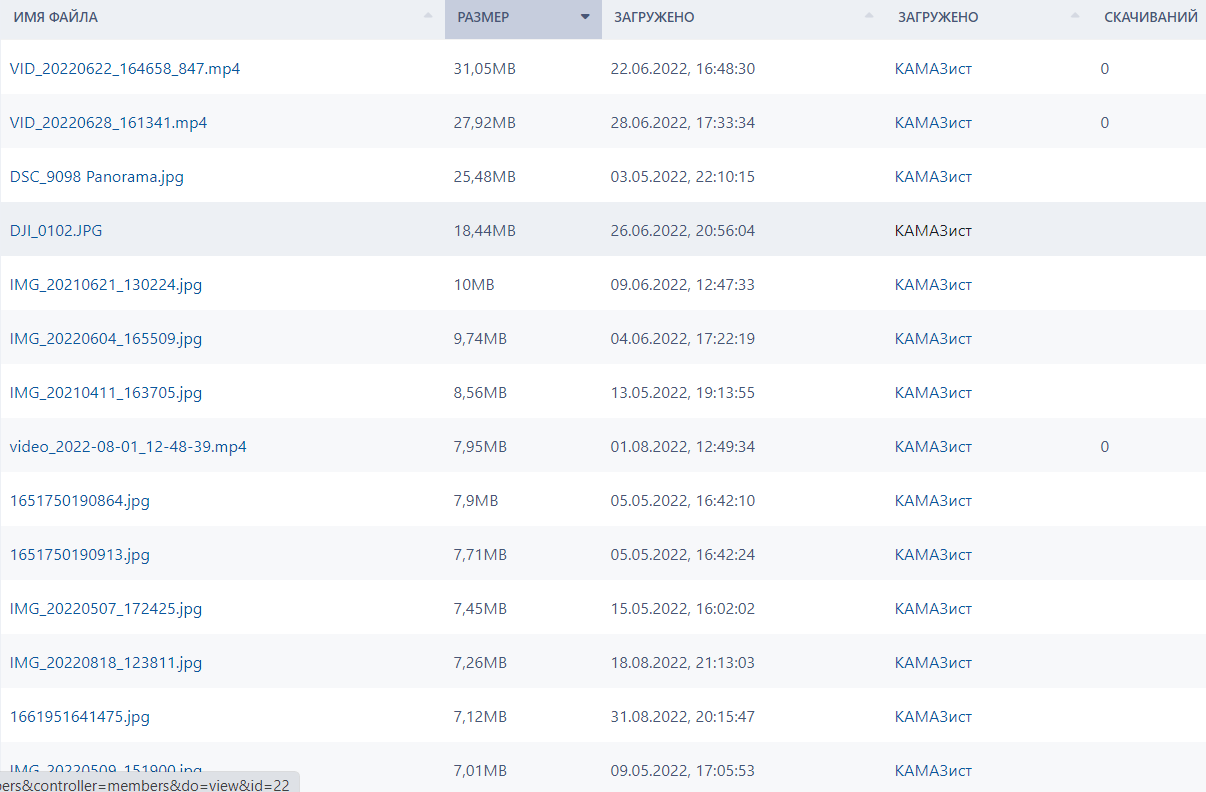
Task: Click download count for VID_20220628_161341.mp4
Action: pos(1104,123)
